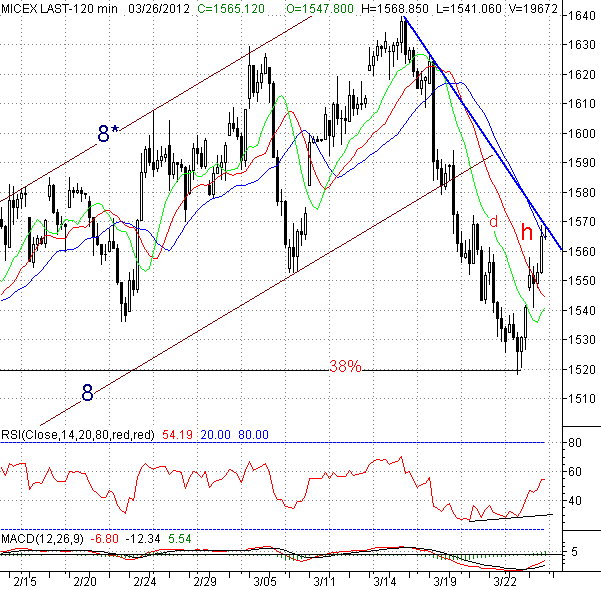The height and width of the screenshot is (590, 601).
Task: Click the open value O=1547.800
Action: 320,8
